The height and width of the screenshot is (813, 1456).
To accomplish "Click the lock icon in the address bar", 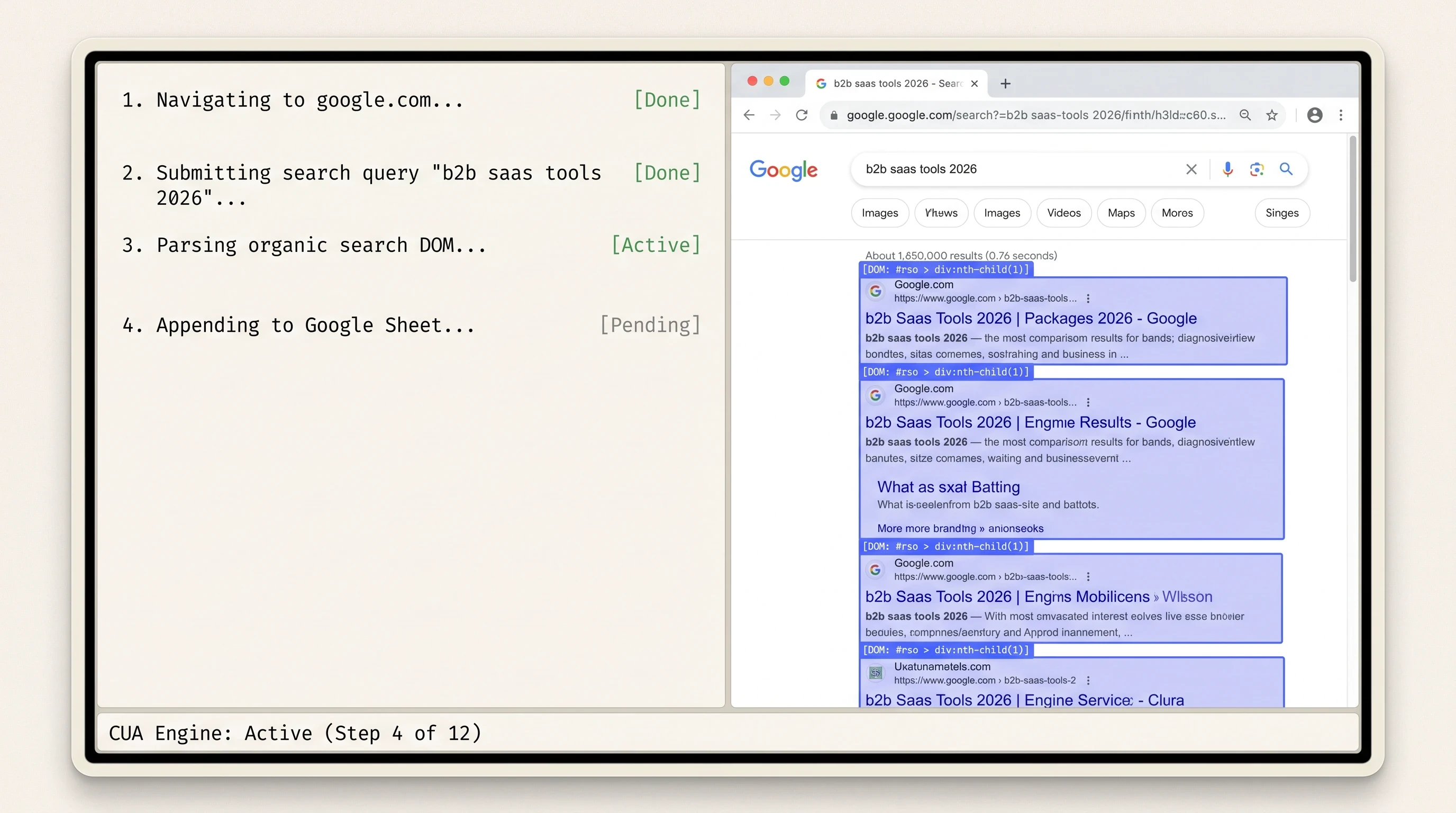I will point(834,115).
